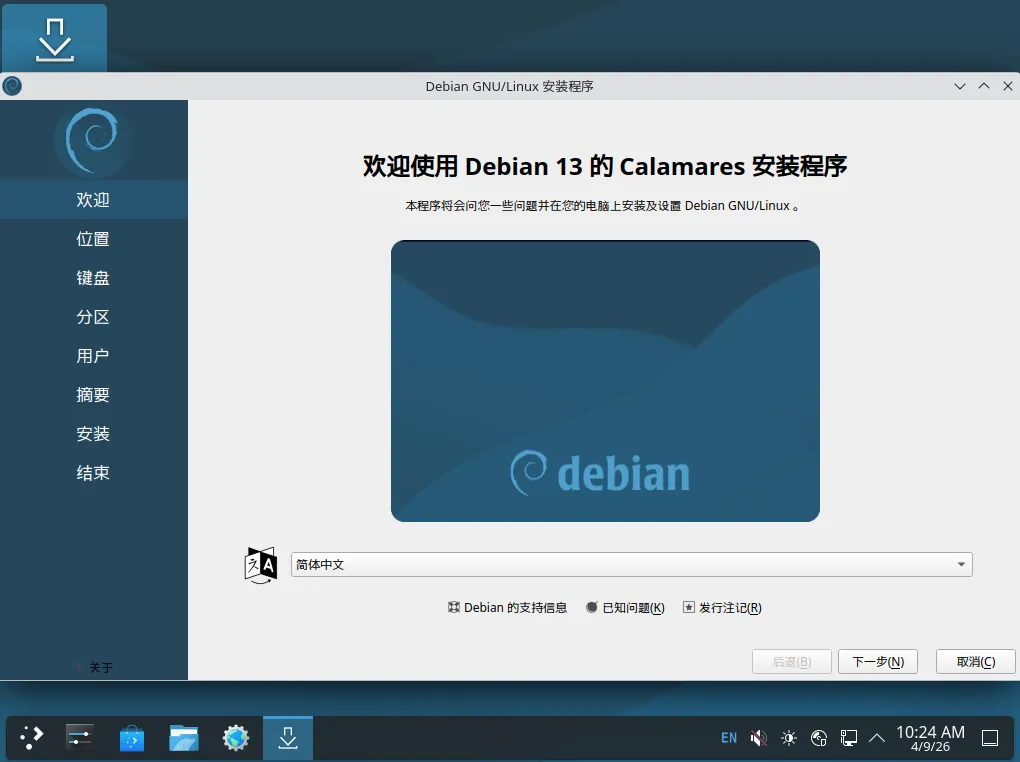Click the language translation icon
1020x762 pixels.
click(260, 565)
